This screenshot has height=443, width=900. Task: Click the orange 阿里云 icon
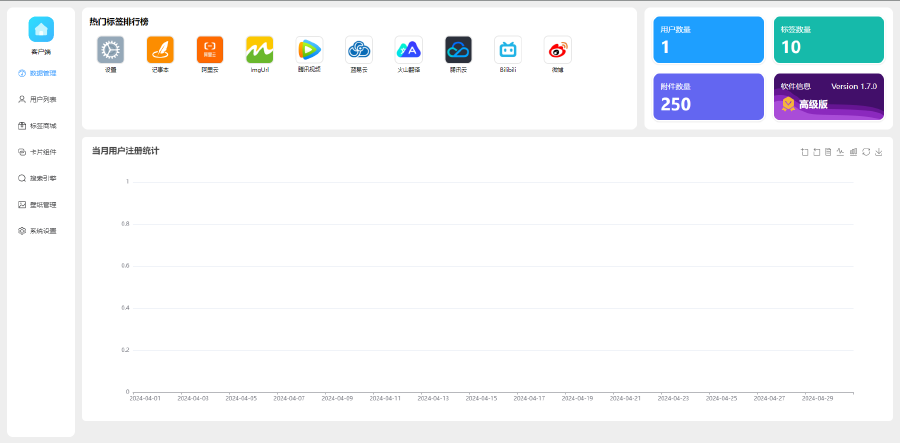[210, 49]
